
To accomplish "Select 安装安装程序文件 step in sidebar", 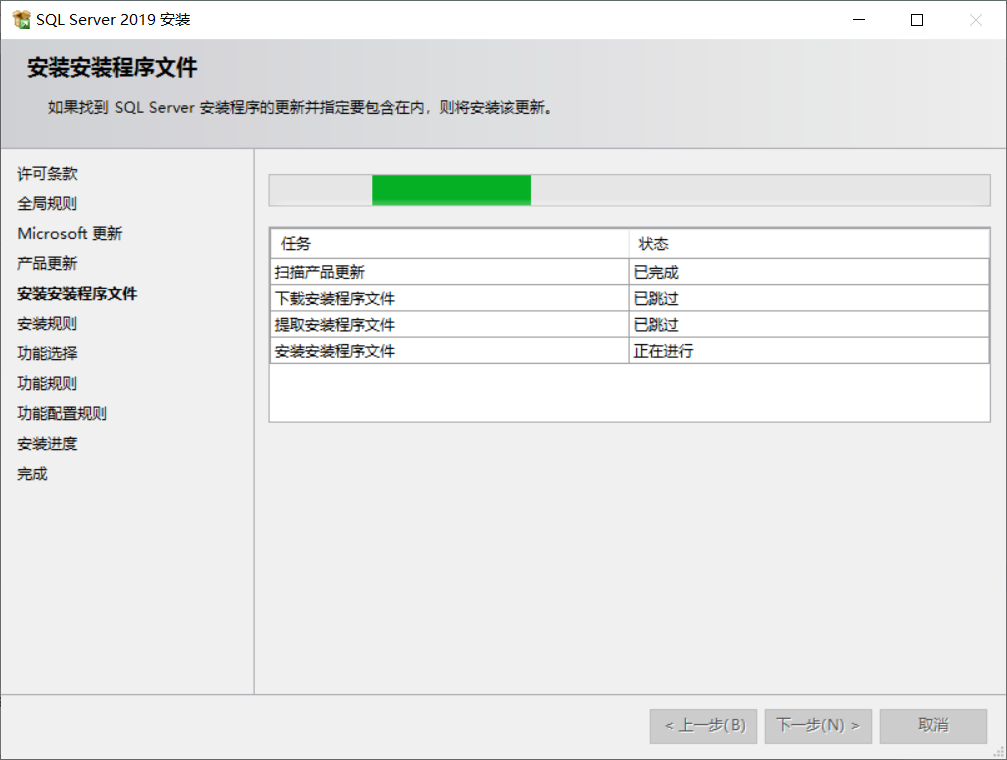I will 77,294.
